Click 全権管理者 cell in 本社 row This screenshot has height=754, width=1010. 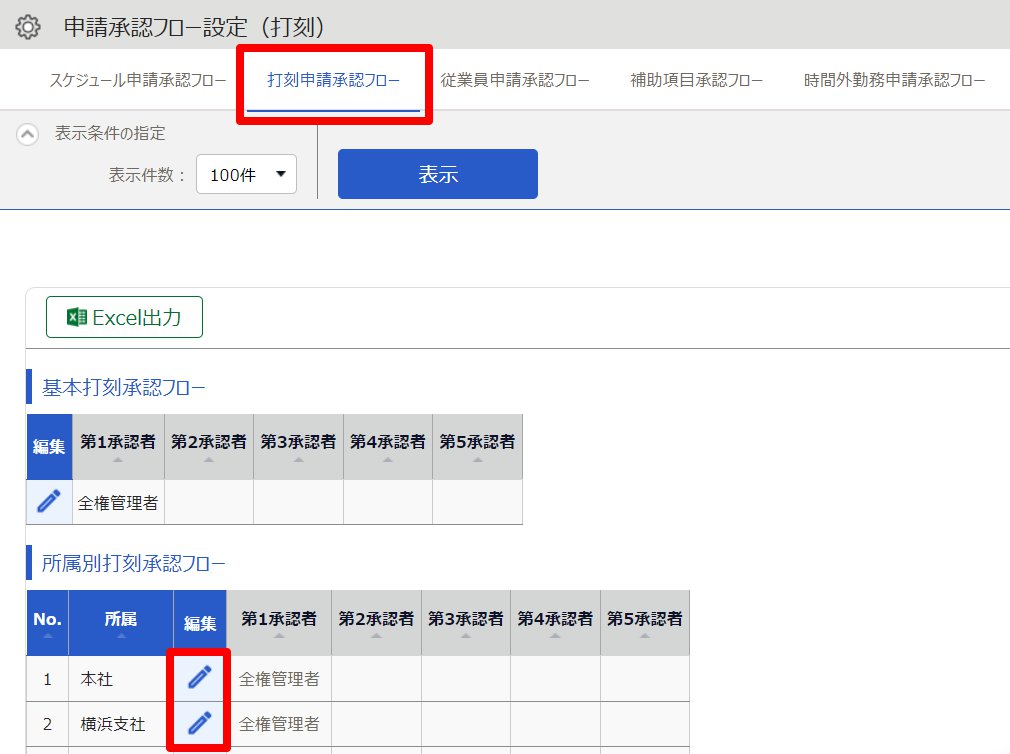point(279,679)
